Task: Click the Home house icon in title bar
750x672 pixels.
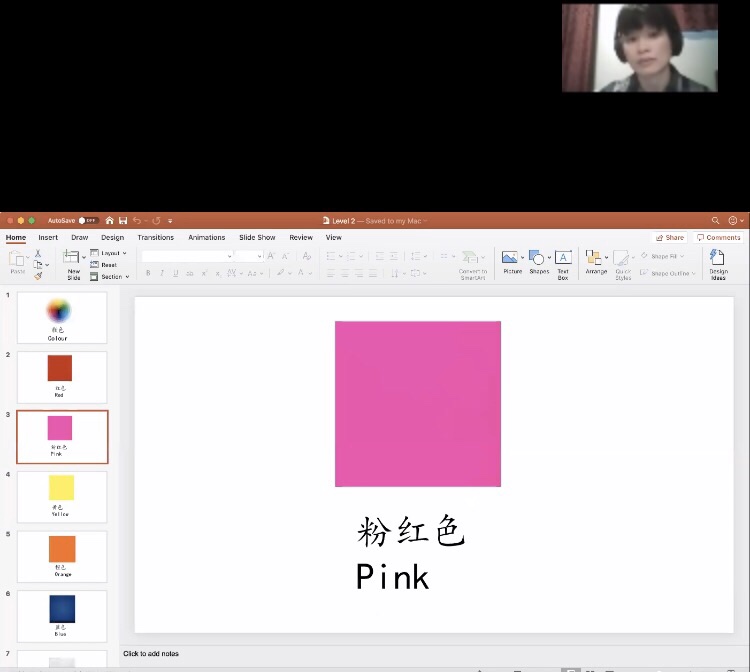Action: tap(109, 220)
